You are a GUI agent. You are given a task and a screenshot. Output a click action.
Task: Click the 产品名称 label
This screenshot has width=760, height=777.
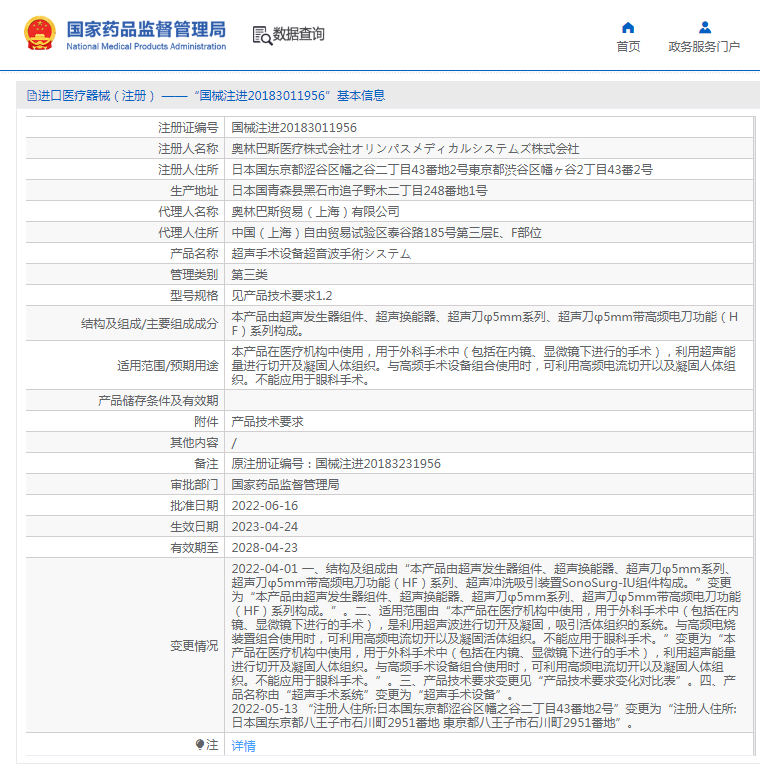coord(194,254)
